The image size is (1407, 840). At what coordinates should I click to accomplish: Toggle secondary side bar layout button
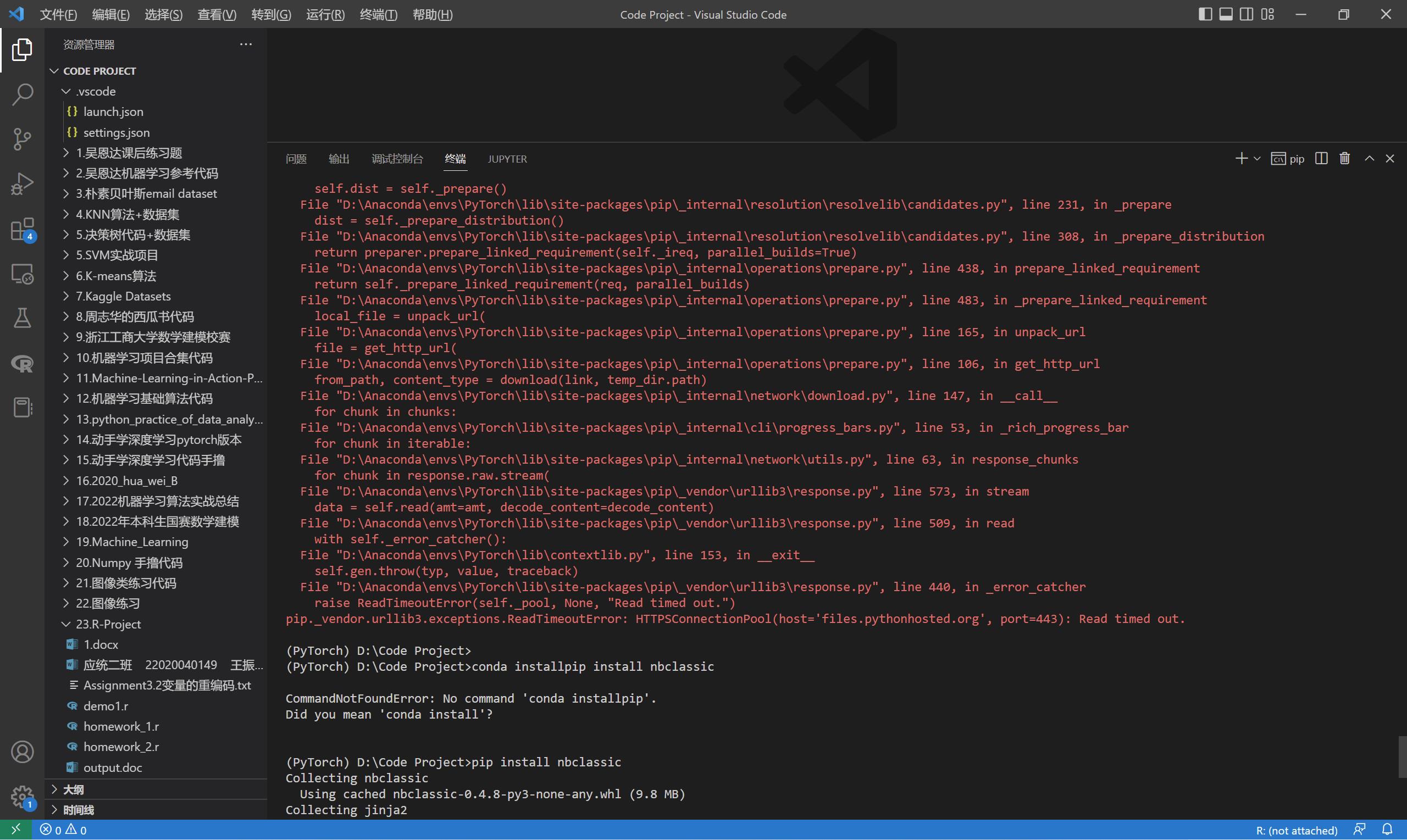point(1246,14)
